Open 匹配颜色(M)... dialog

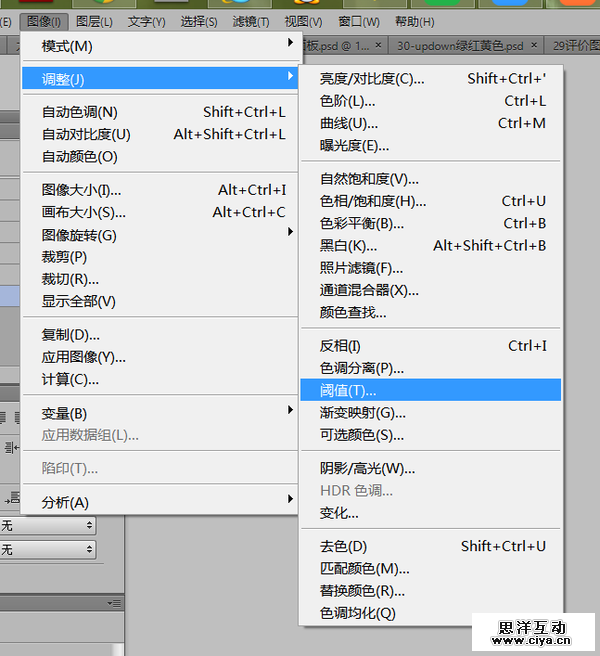(431, 569)
